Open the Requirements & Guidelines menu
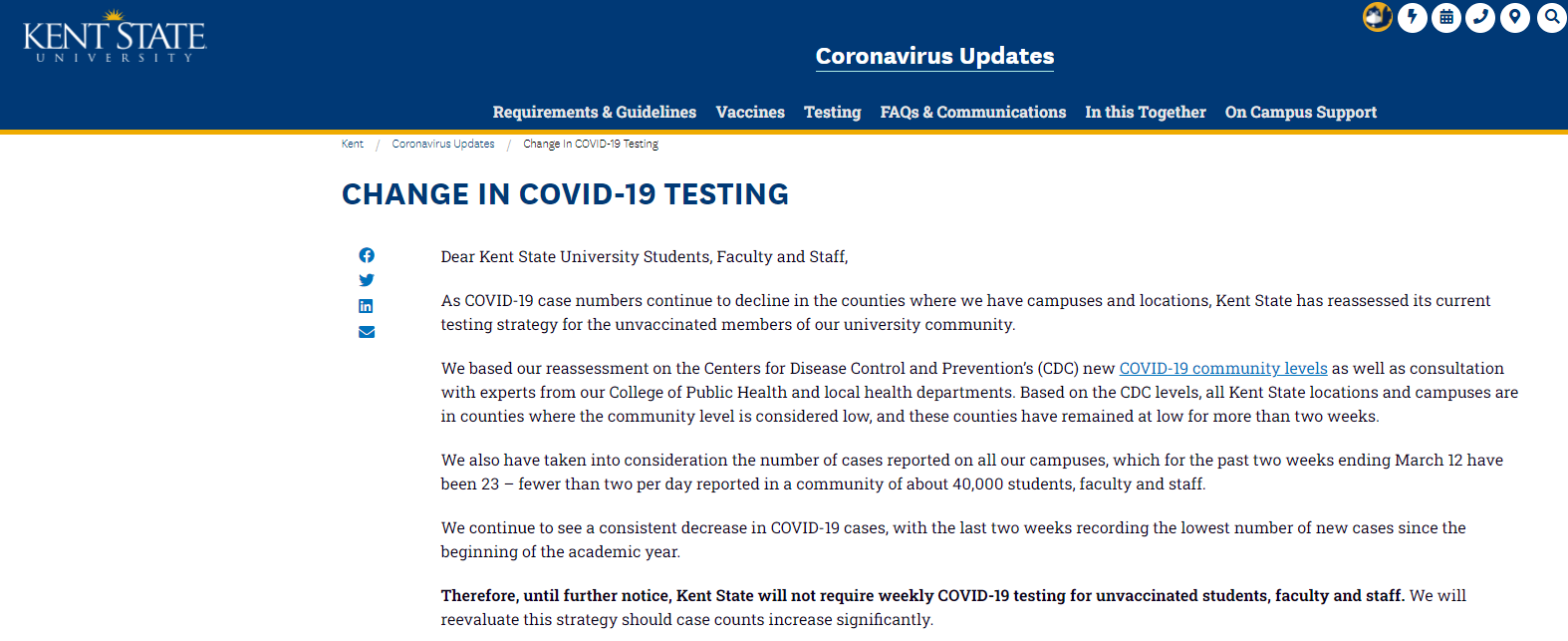The image size is (1568, 641). click(594, 113)
